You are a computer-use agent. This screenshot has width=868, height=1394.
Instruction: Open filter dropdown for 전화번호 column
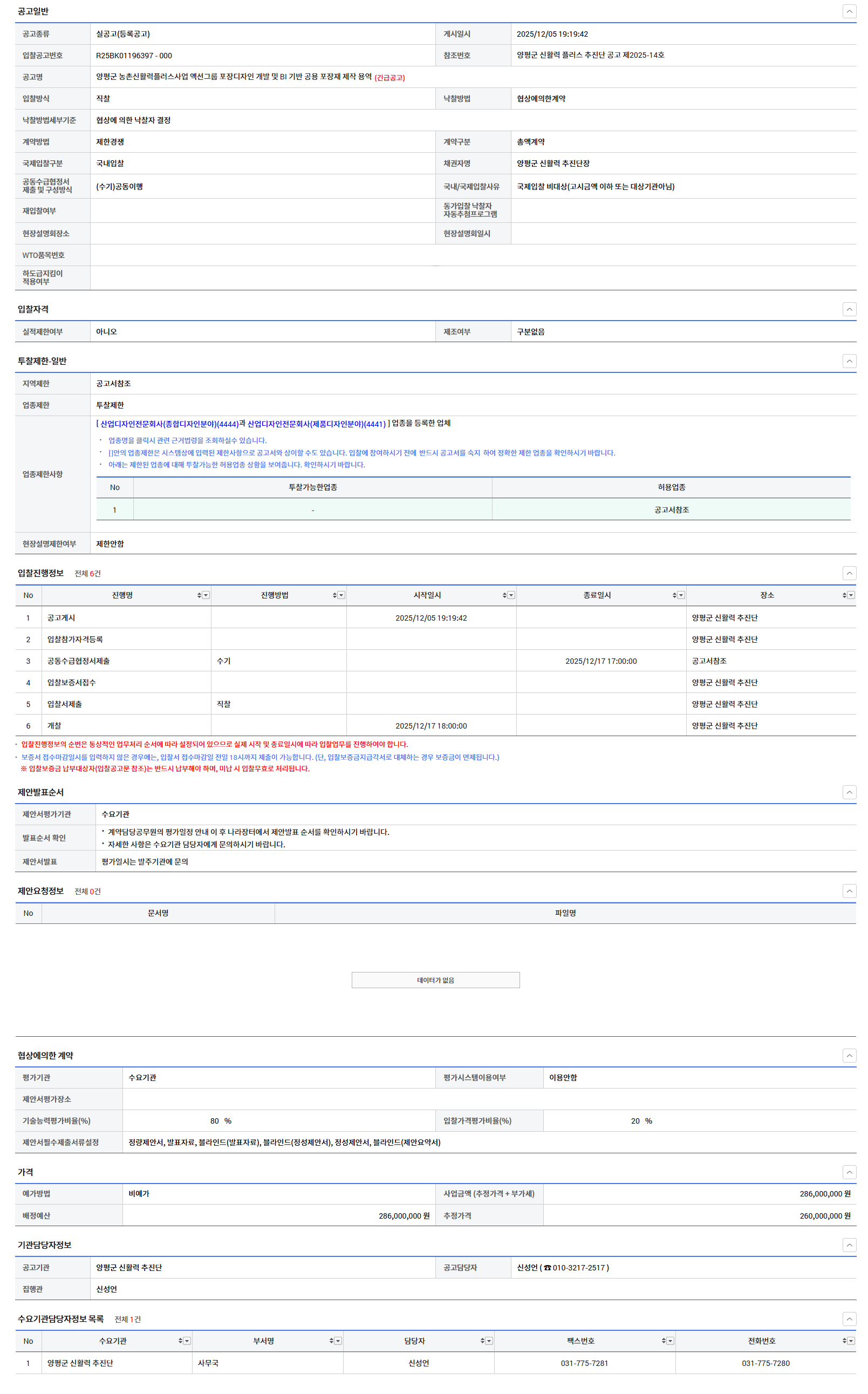click(851, 1341)
